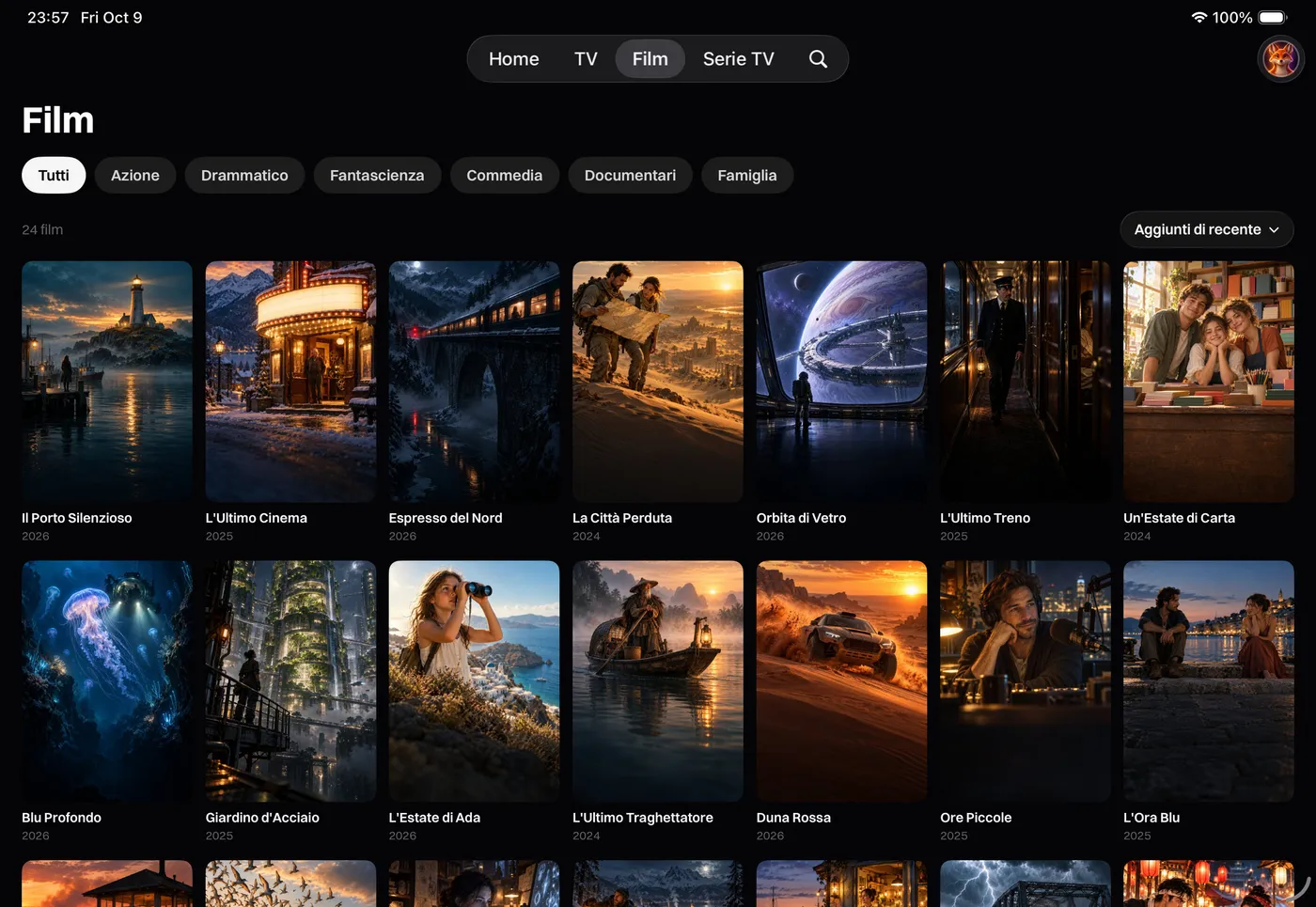Image resolution: width=1316 pixels, height=907 pixels.
Task: Open the L'Ultimo Traghettatore poster
Action: [658, 681]
